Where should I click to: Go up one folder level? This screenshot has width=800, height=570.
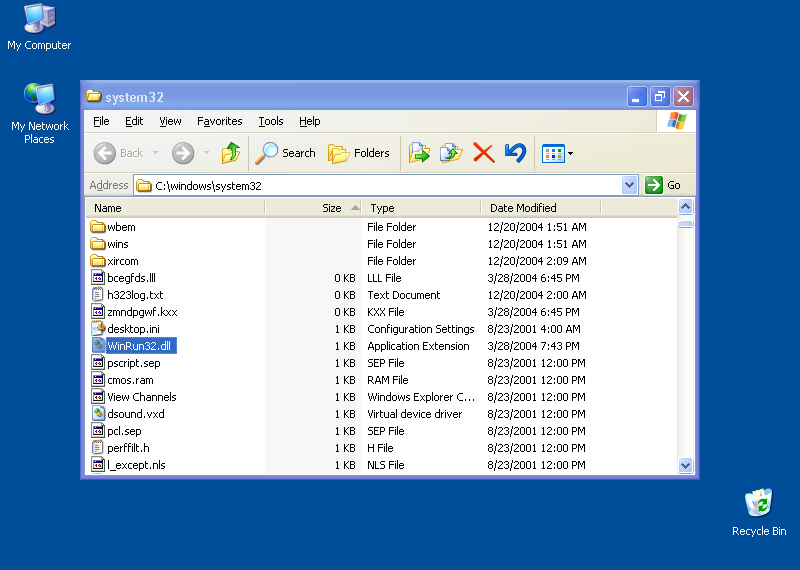[x=231, y=153]
